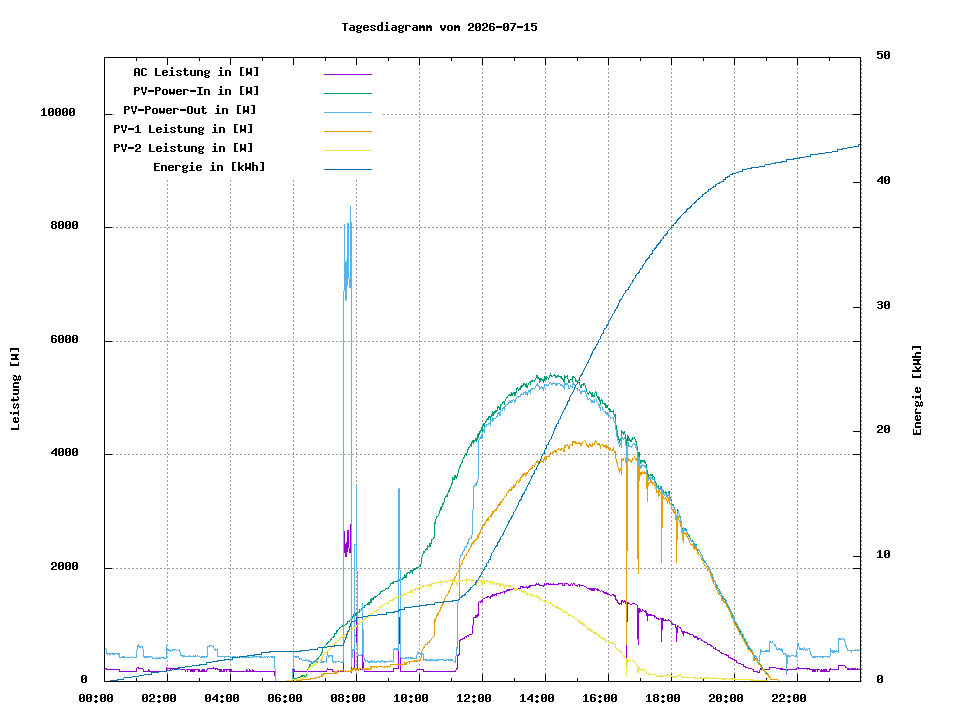Click right axis value 10

pos(883,554)
